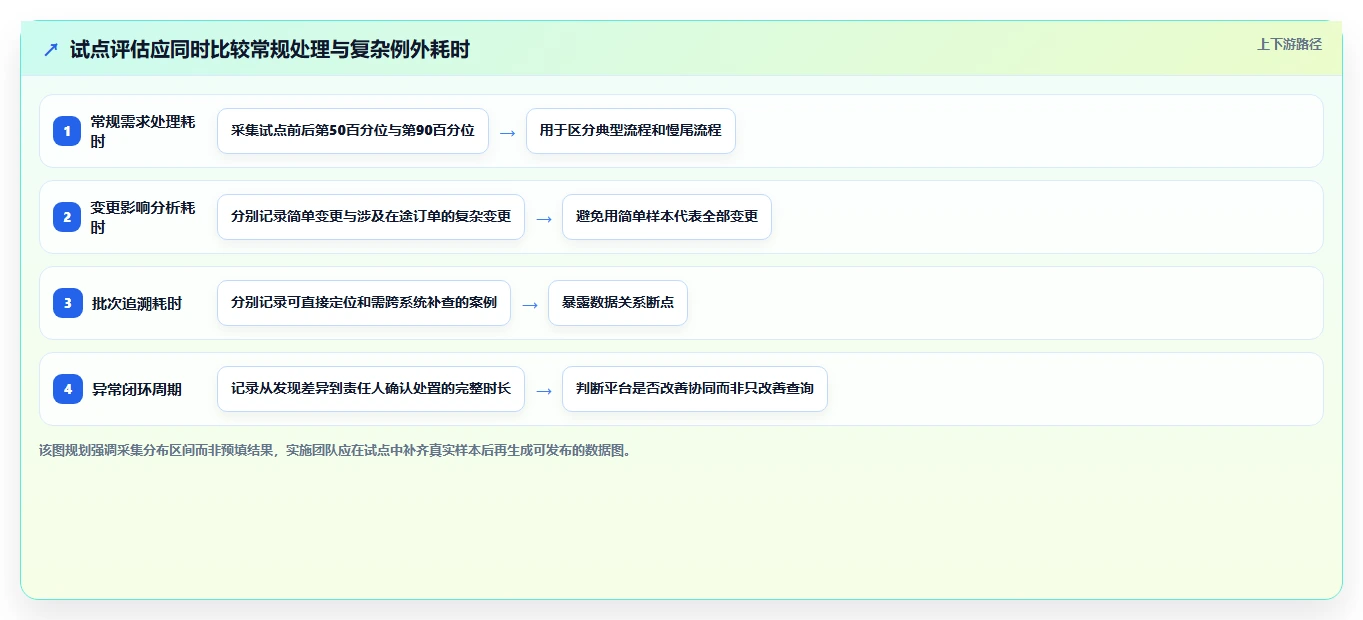
Task: Click the 异常闭环周期 label
Action: 137,389
